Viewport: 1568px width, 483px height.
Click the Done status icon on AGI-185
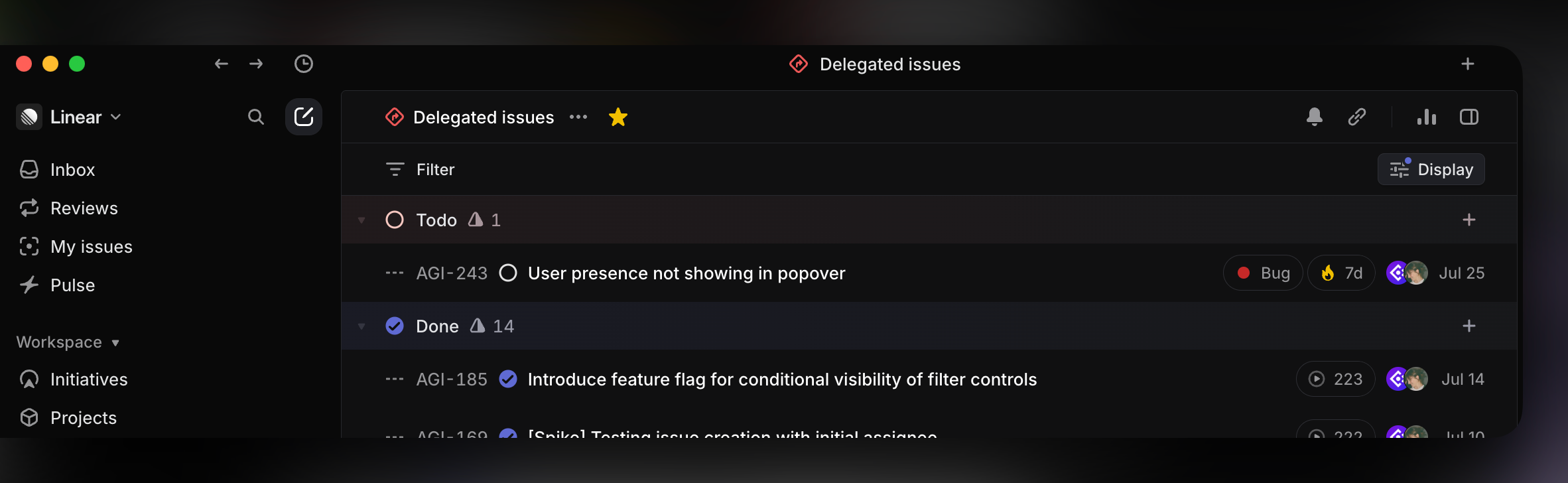click(x=508, y=379)
